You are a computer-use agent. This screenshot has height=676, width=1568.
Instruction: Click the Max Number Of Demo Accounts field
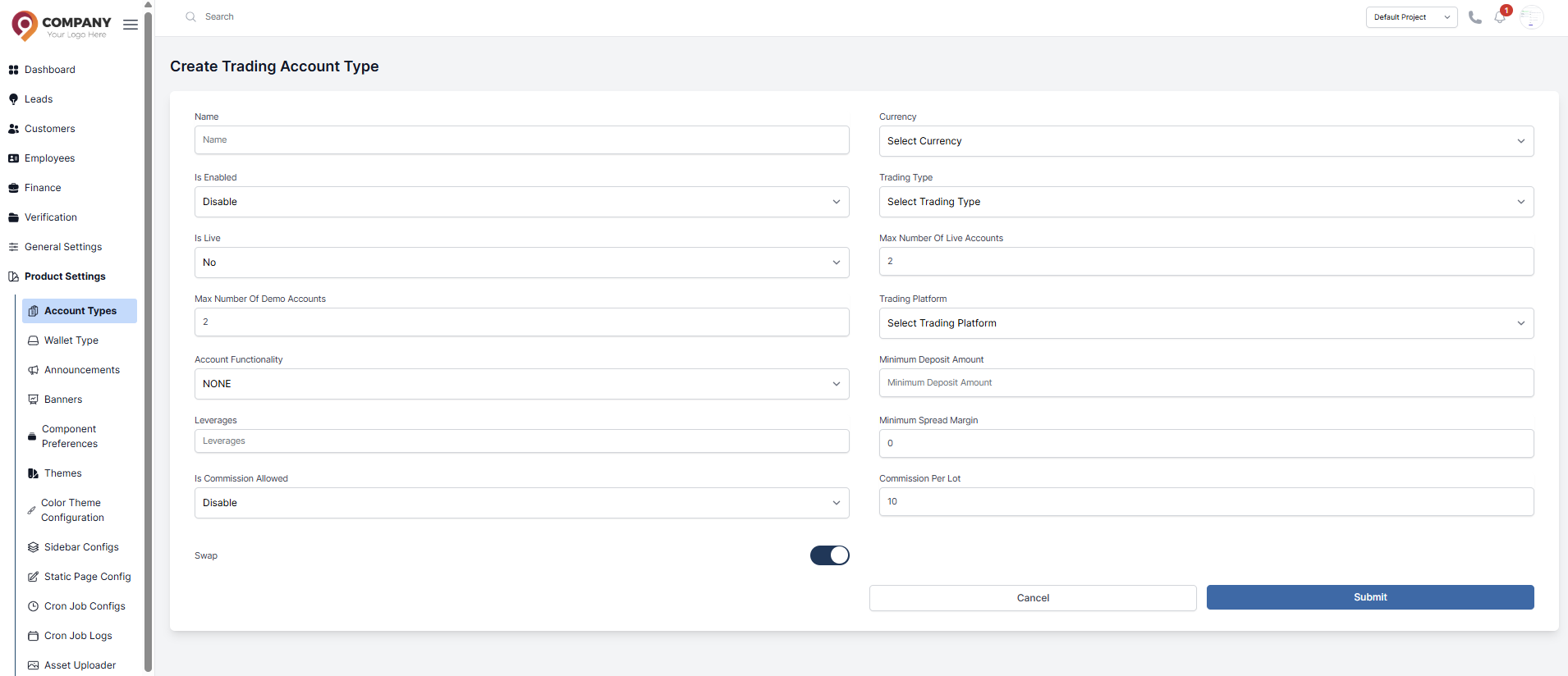click(x=521, y=322)
